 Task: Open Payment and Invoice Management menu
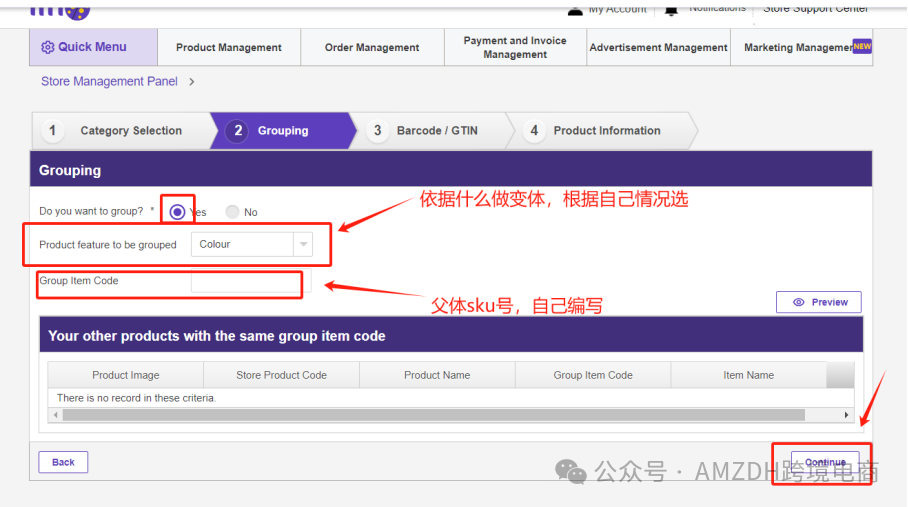[x=515, y=47]
